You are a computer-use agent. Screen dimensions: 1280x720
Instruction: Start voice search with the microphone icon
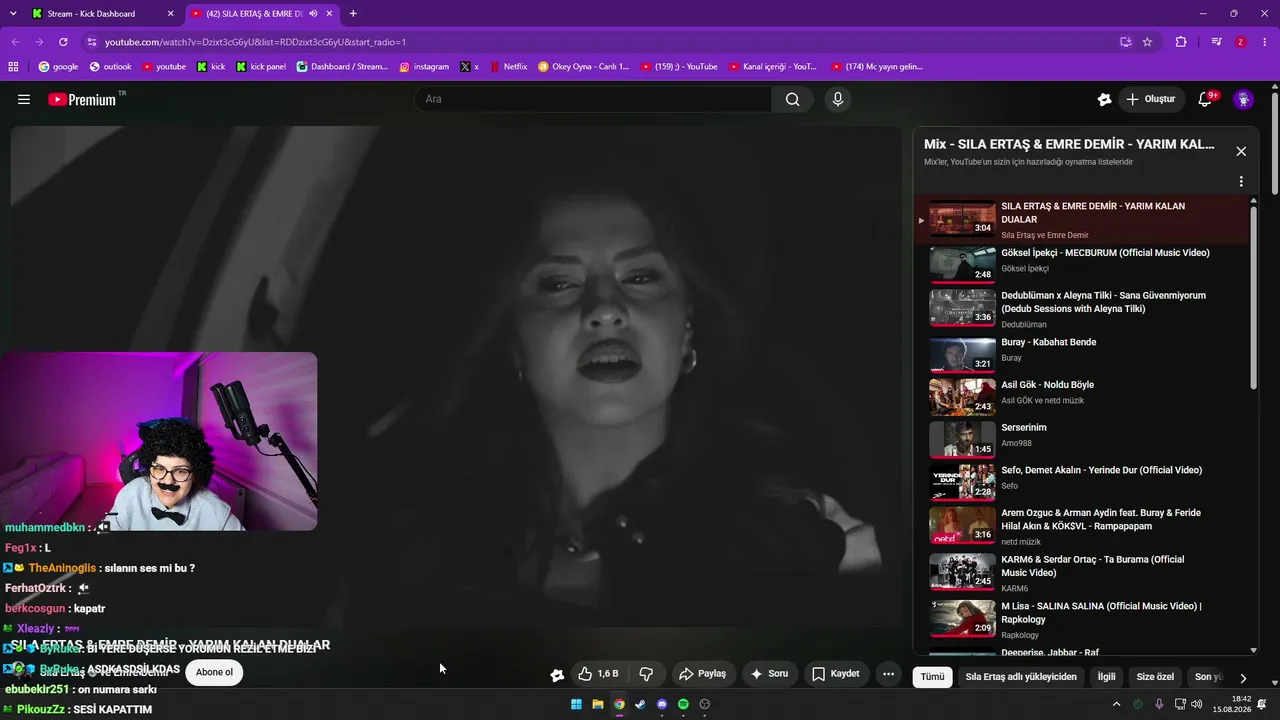[x=838, y=99]
